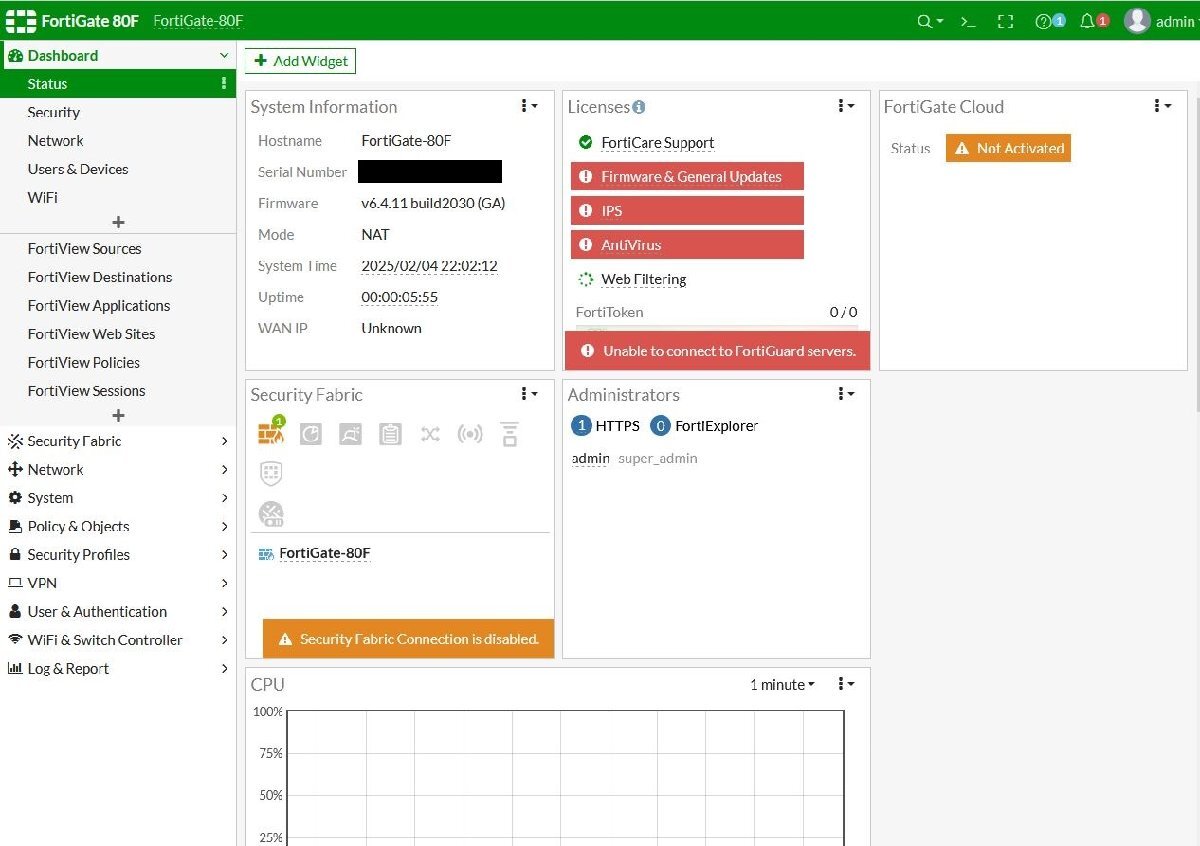This screenshot has width=1200, height=846.
Task: Open the notifications bell
Action: [x=1094, y=21]
